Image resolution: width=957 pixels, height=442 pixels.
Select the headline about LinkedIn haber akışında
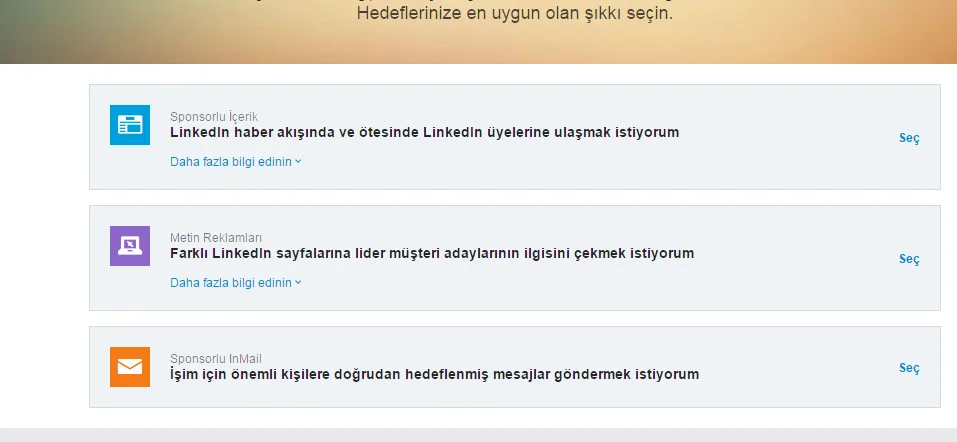[424, 132]
